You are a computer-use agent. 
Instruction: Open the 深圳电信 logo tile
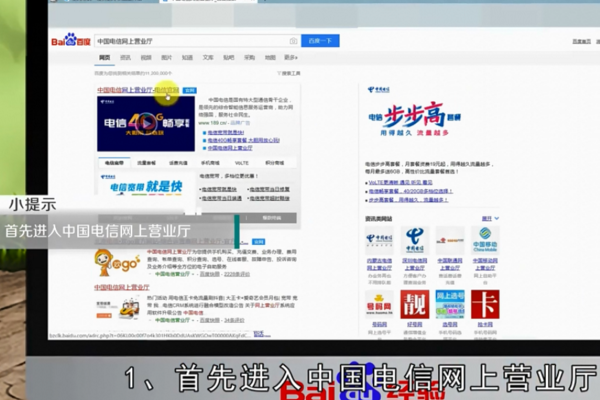tap(414, 240)
